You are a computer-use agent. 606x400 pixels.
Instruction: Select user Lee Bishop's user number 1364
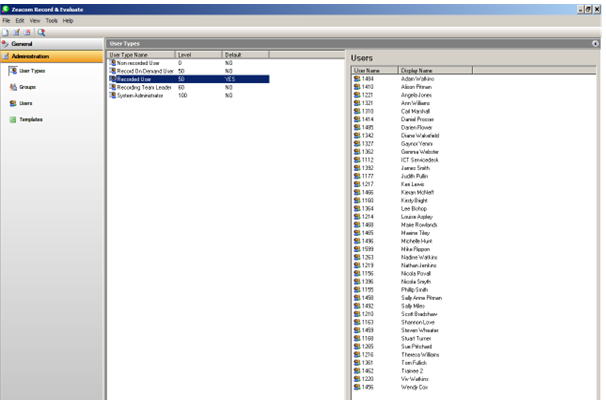click(x=368, y=209)
